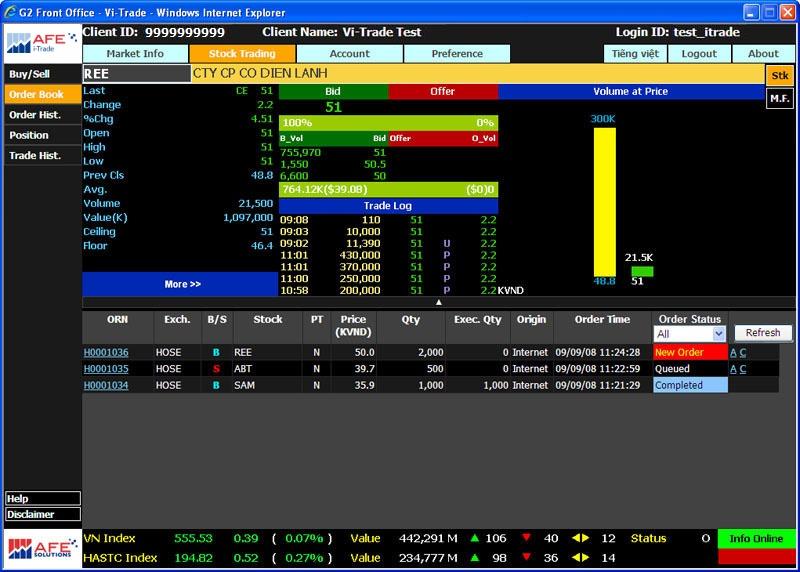Click the Completed status cell
This screenshot has width=800, height=572.
pyautogui.click(x=690, y=385)
